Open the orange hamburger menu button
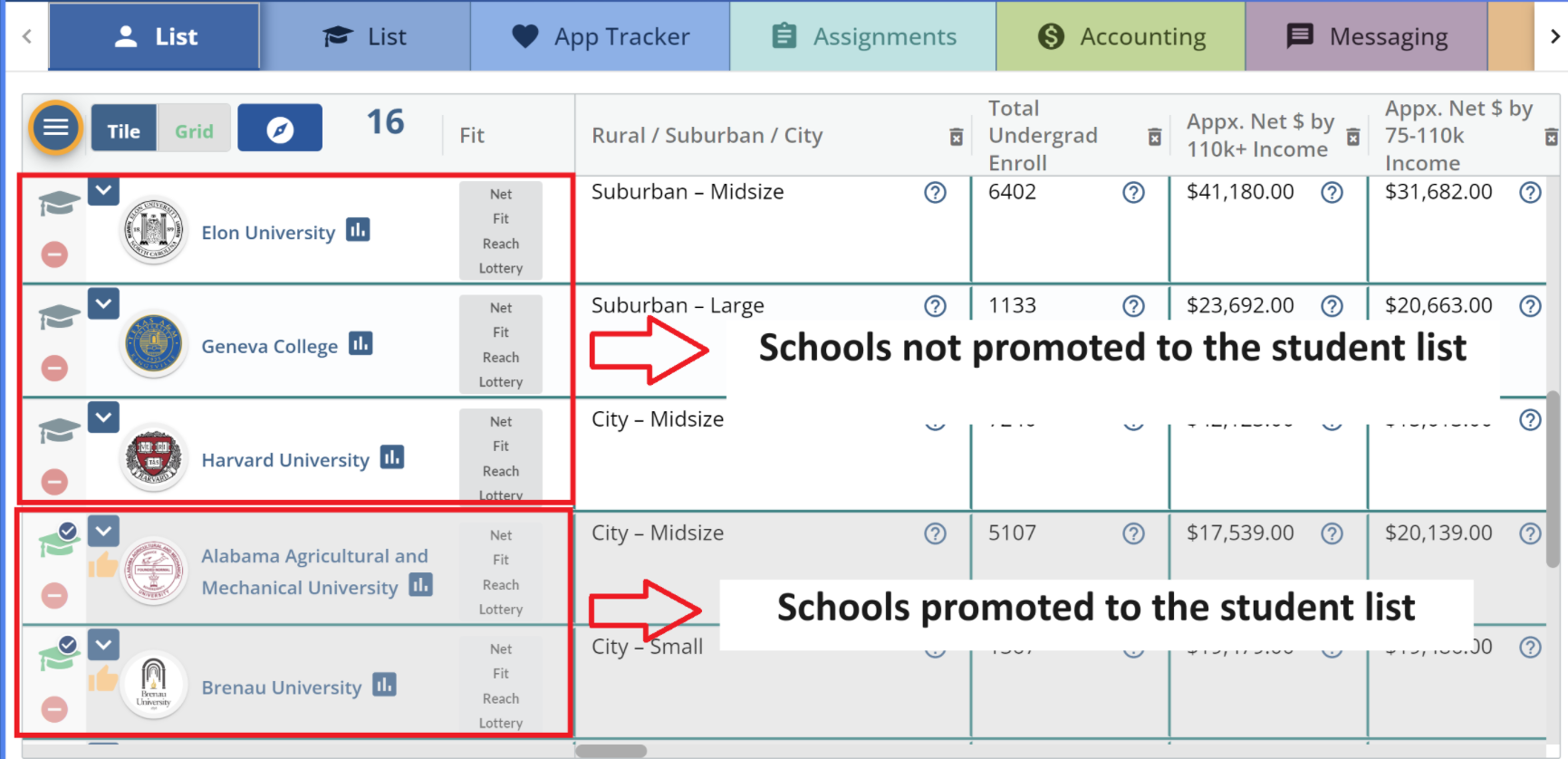Image resolution: width=1568 pixels, height=759 pixels. tap(56, 128)
